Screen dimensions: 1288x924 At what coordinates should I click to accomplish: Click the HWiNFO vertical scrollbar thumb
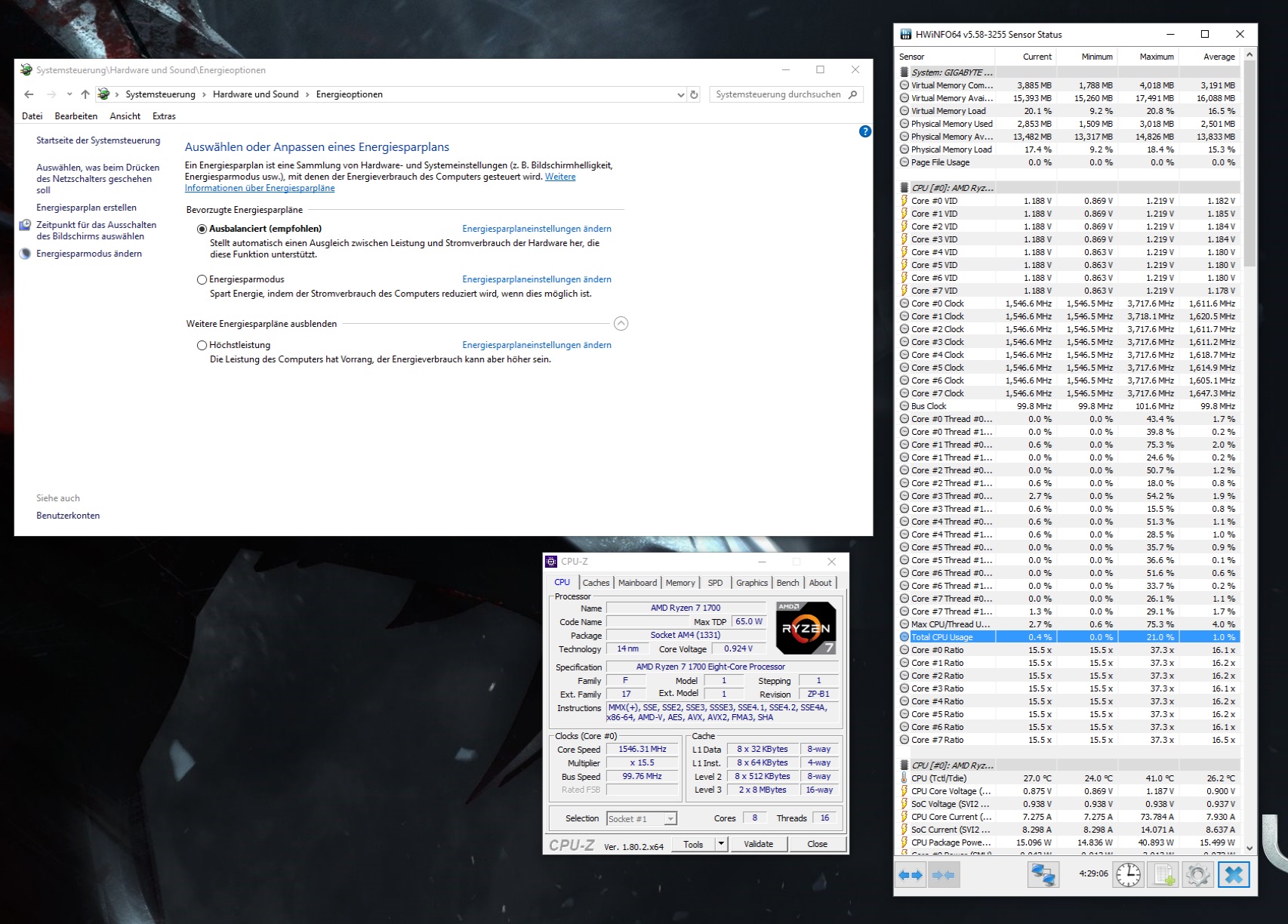click(x=1249, y=163)
